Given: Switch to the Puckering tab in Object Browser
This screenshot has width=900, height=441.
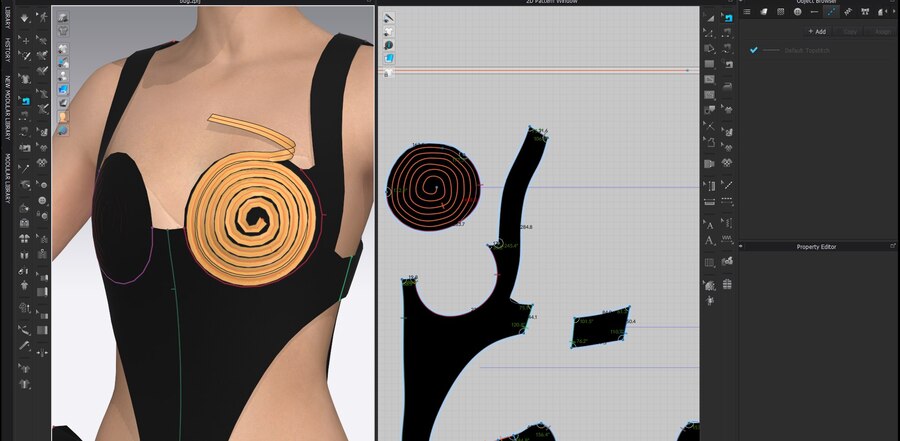Looking at the screenshot, I should (848, 11).
